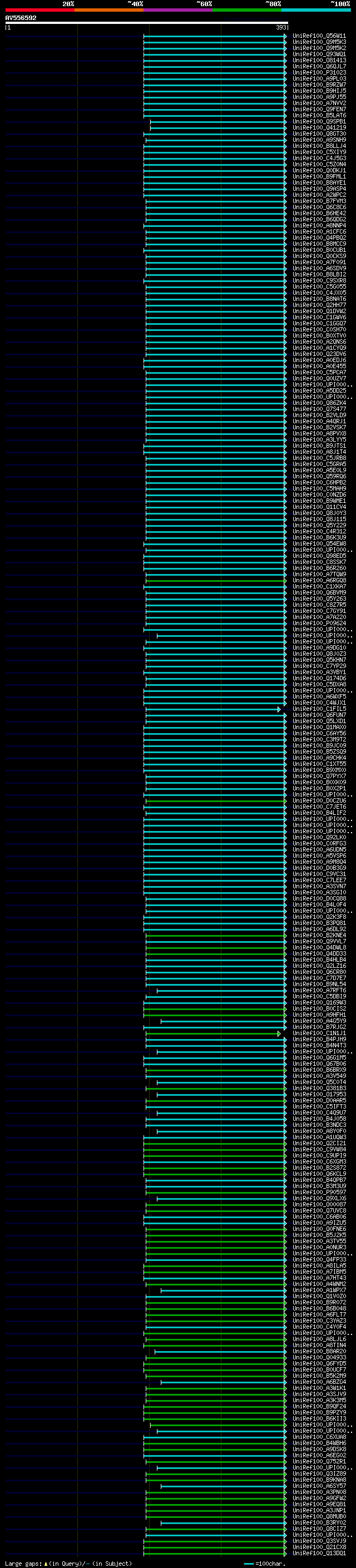Select UniRef100_B7FVM3 label
Image resolution: width=356 pixels, height=1568 pixels.
(x=319, y=201)
